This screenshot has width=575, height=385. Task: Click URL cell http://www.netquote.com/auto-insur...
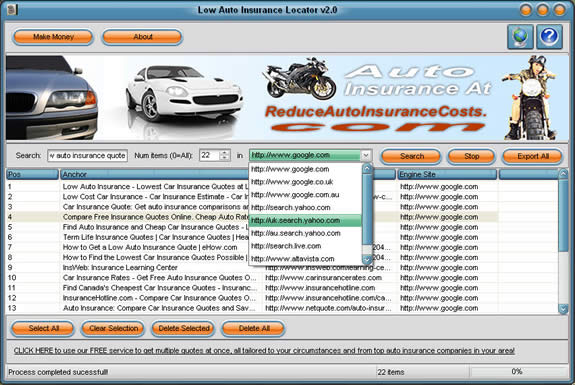(328, 308)
